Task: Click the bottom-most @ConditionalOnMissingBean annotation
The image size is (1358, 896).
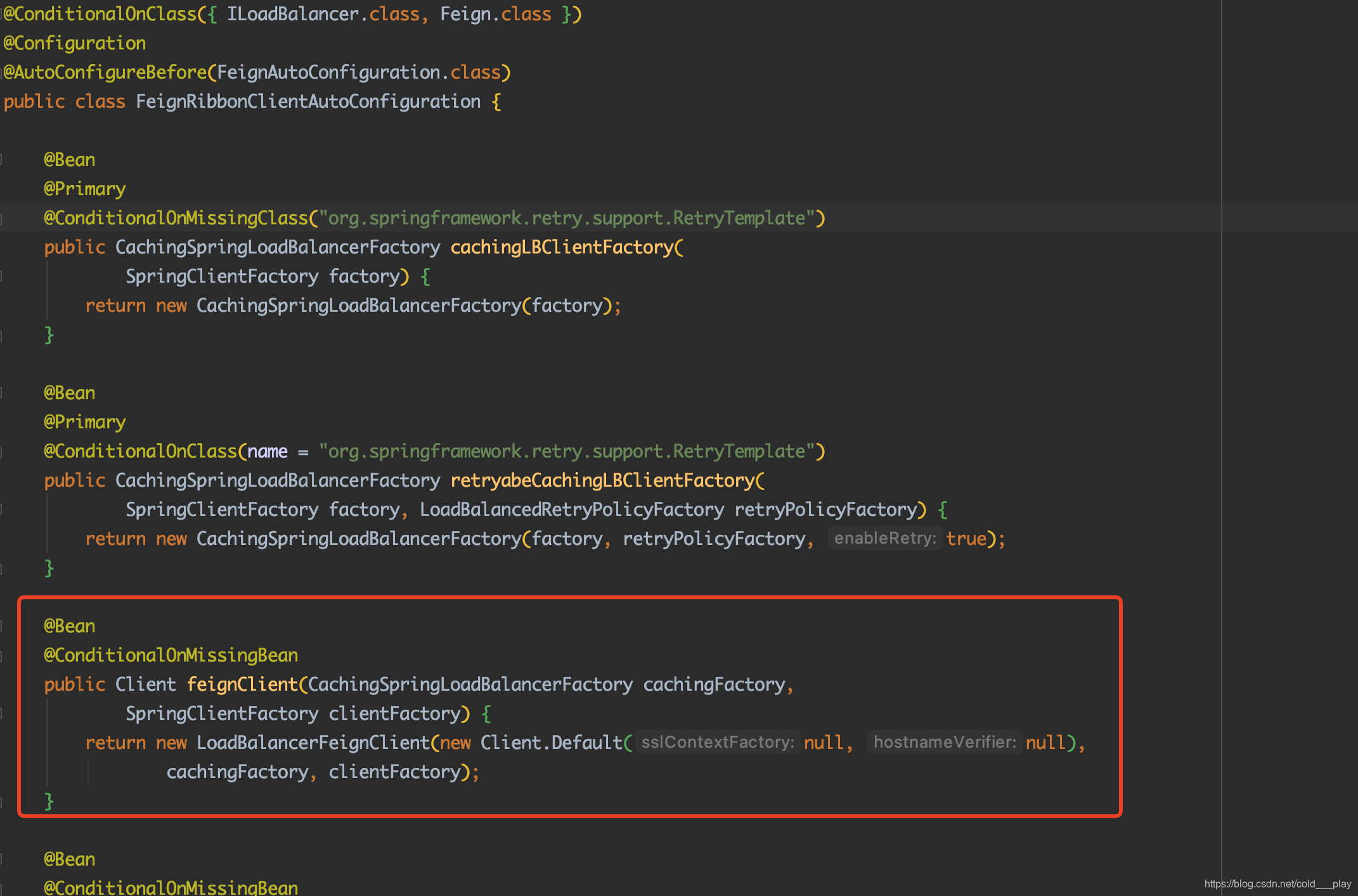Action: point(171,887)
